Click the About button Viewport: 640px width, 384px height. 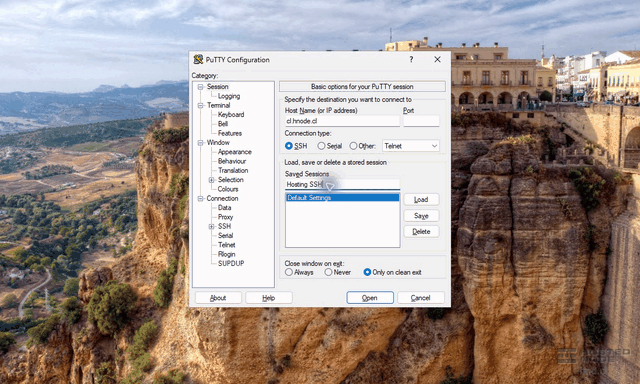(x=218, y=298)
